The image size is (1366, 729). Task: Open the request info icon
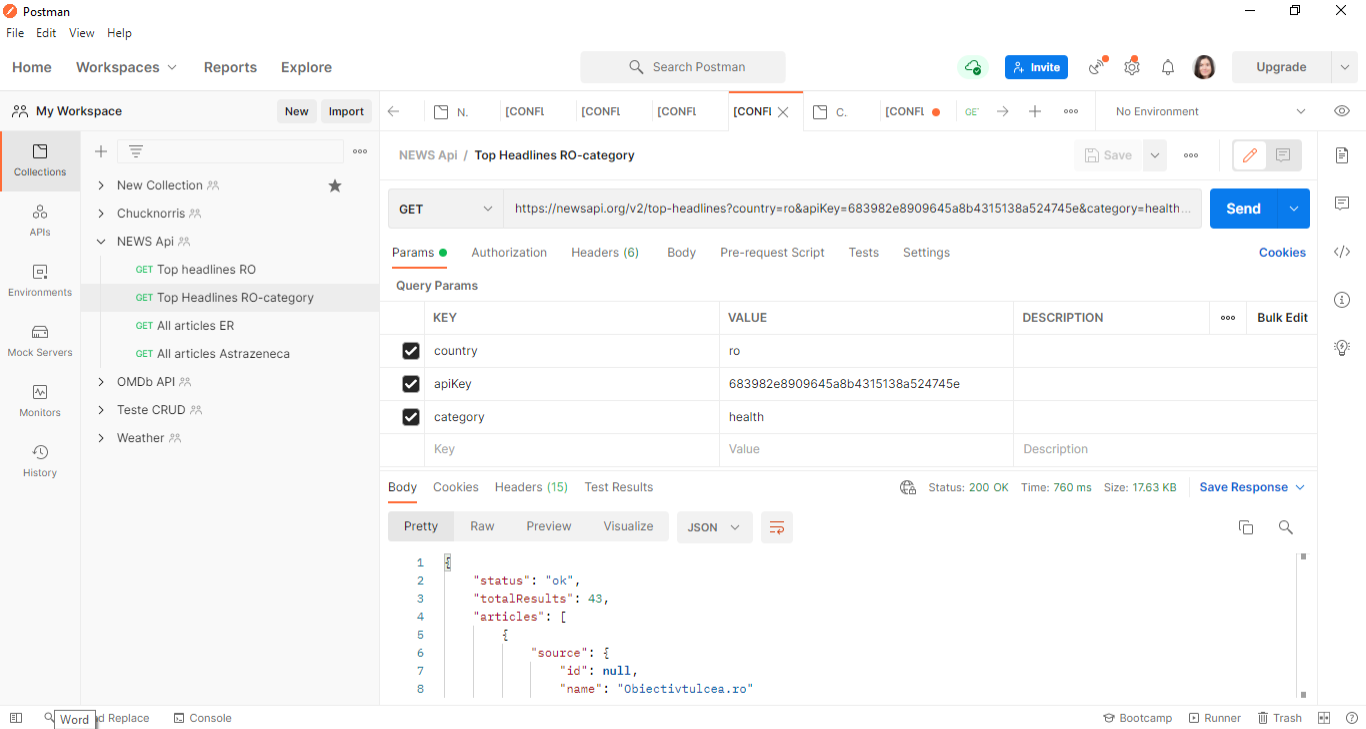click(x=1342, y=300)
